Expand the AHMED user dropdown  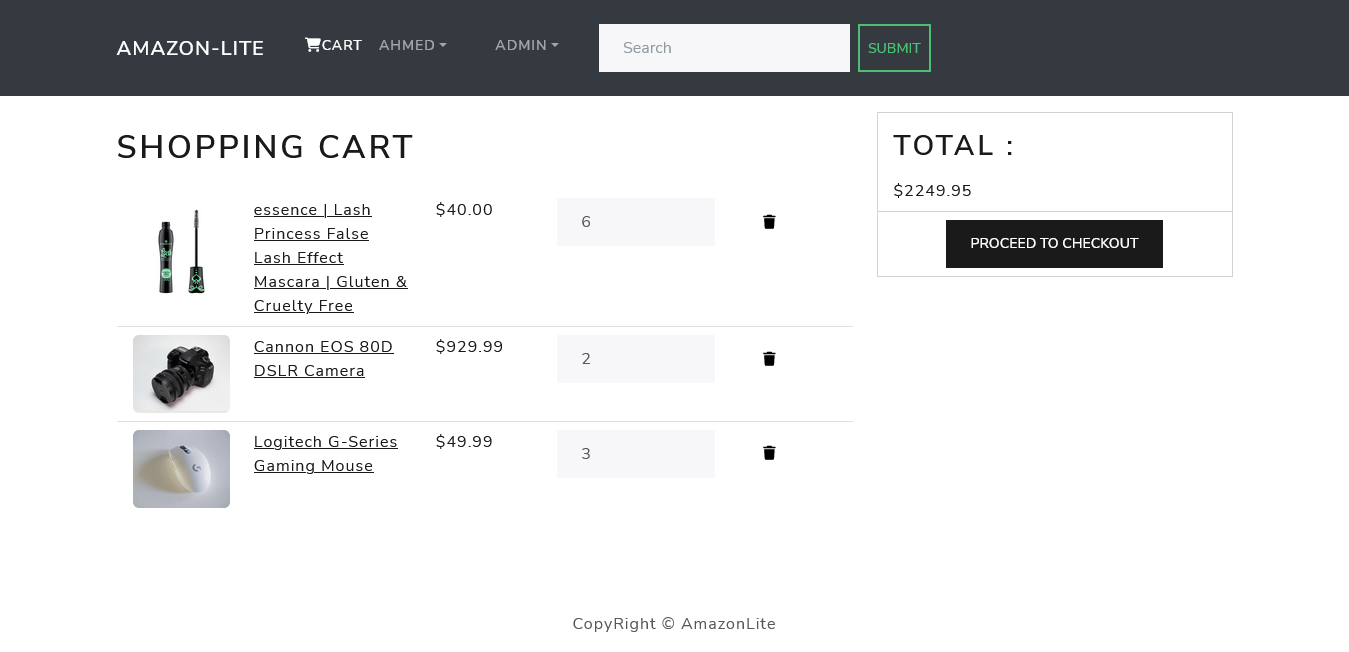[413, 45]
